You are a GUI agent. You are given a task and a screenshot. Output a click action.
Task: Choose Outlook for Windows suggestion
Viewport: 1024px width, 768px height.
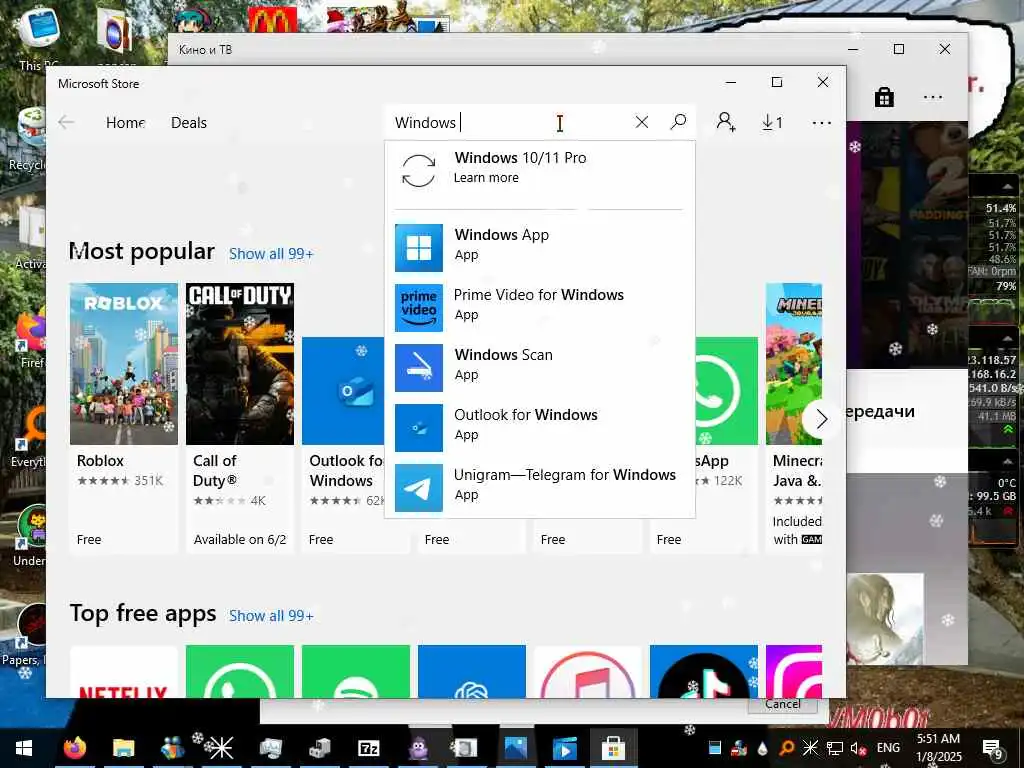click(539, 428)
